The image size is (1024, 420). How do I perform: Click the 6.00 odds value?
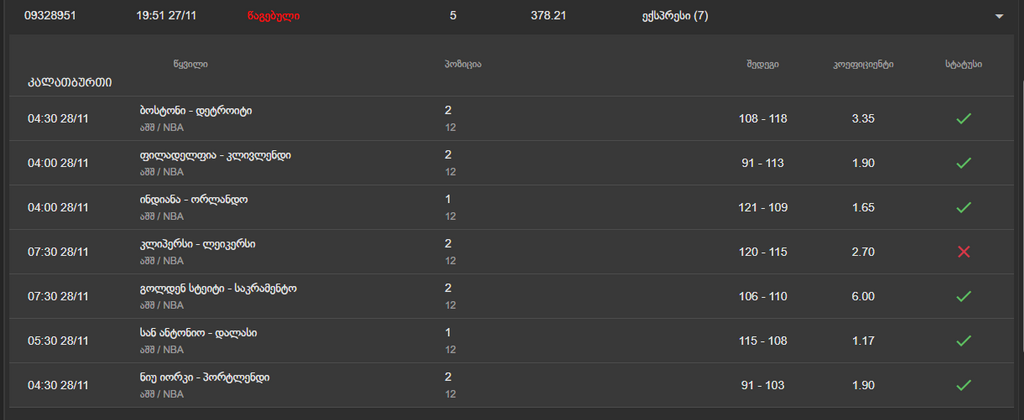click(x=862, y=296)
